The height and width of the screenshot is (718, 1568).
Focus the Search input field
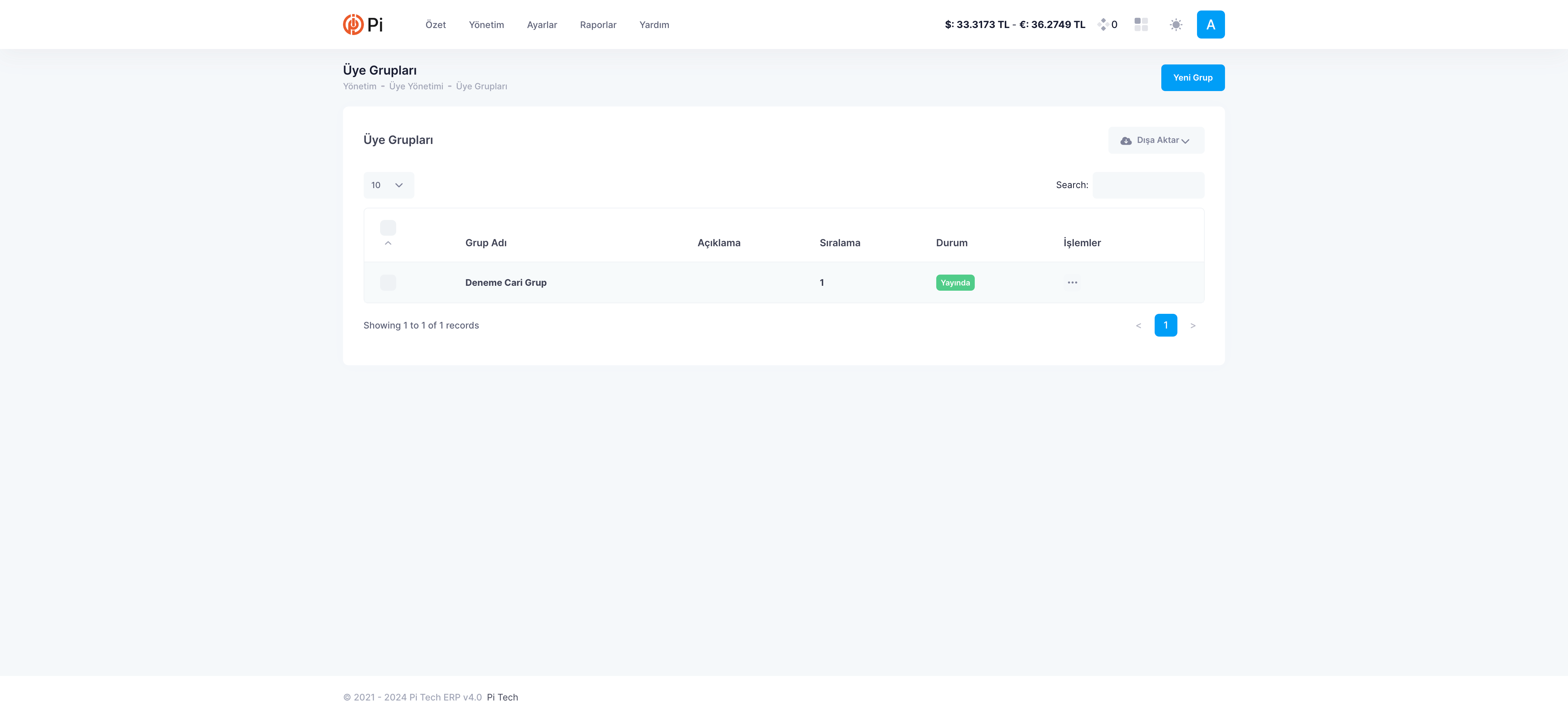pos(1147,185)
